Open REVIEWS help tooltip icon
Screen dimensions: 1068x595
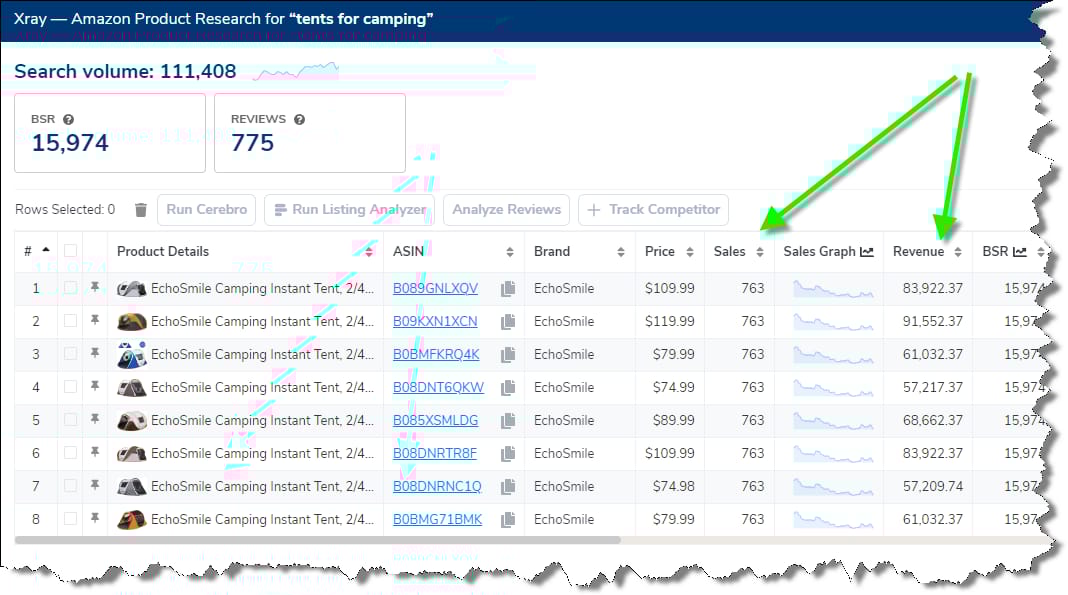click(299, 119)
